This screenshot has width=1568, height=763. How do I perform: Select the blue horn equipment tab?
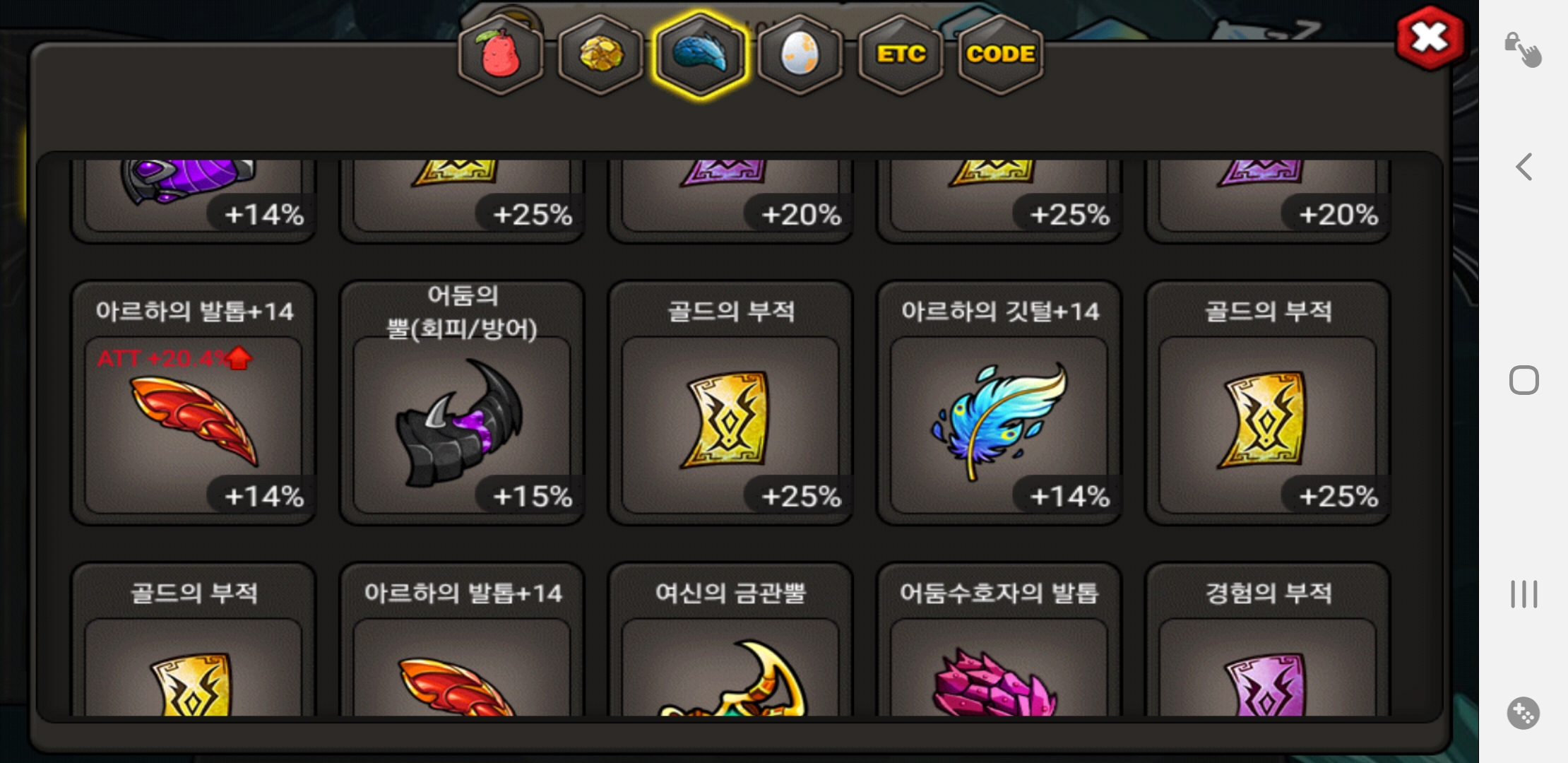[x=701, y=54]
